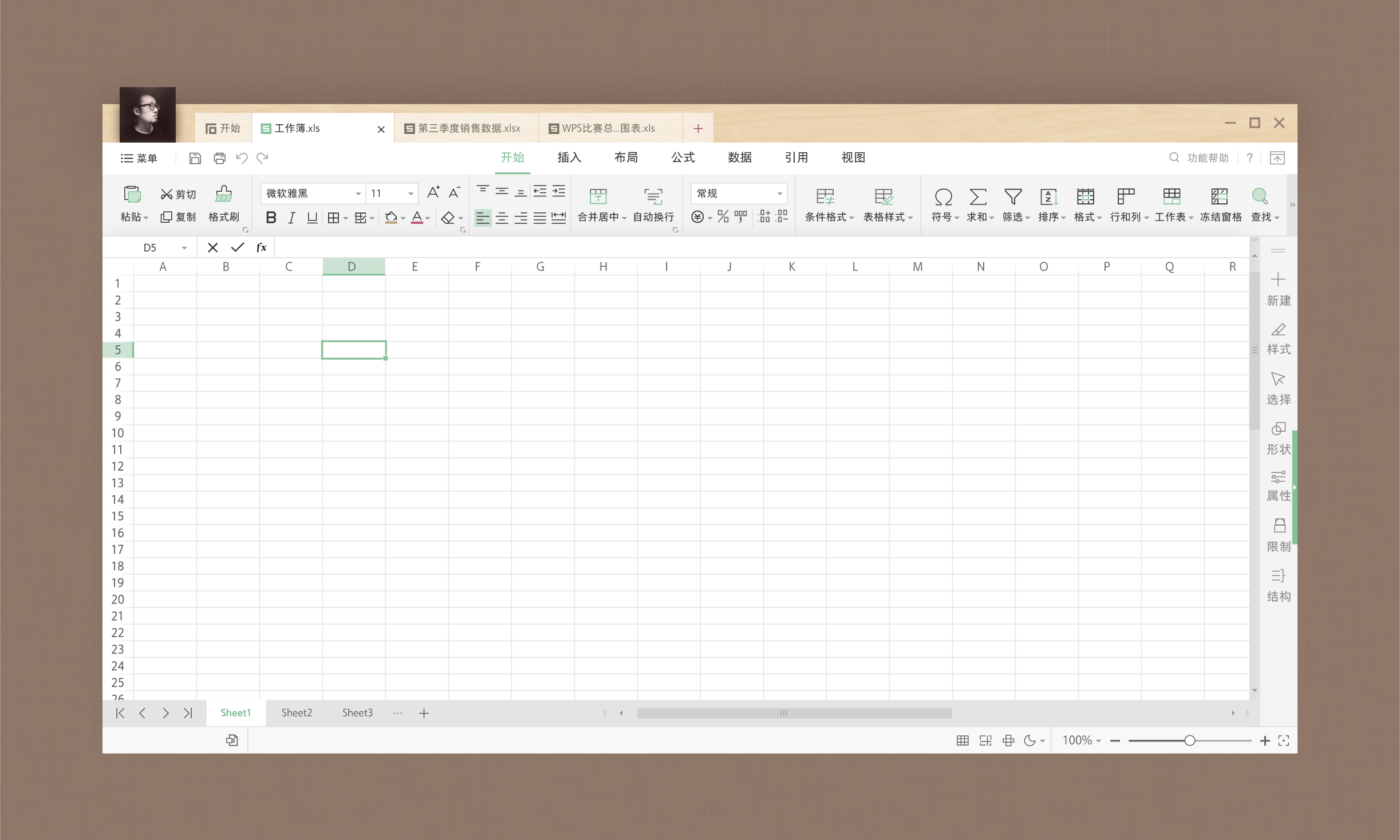
Task: Switch to the Sheet2 worksheet tab
Action: [x=296, y=713]
